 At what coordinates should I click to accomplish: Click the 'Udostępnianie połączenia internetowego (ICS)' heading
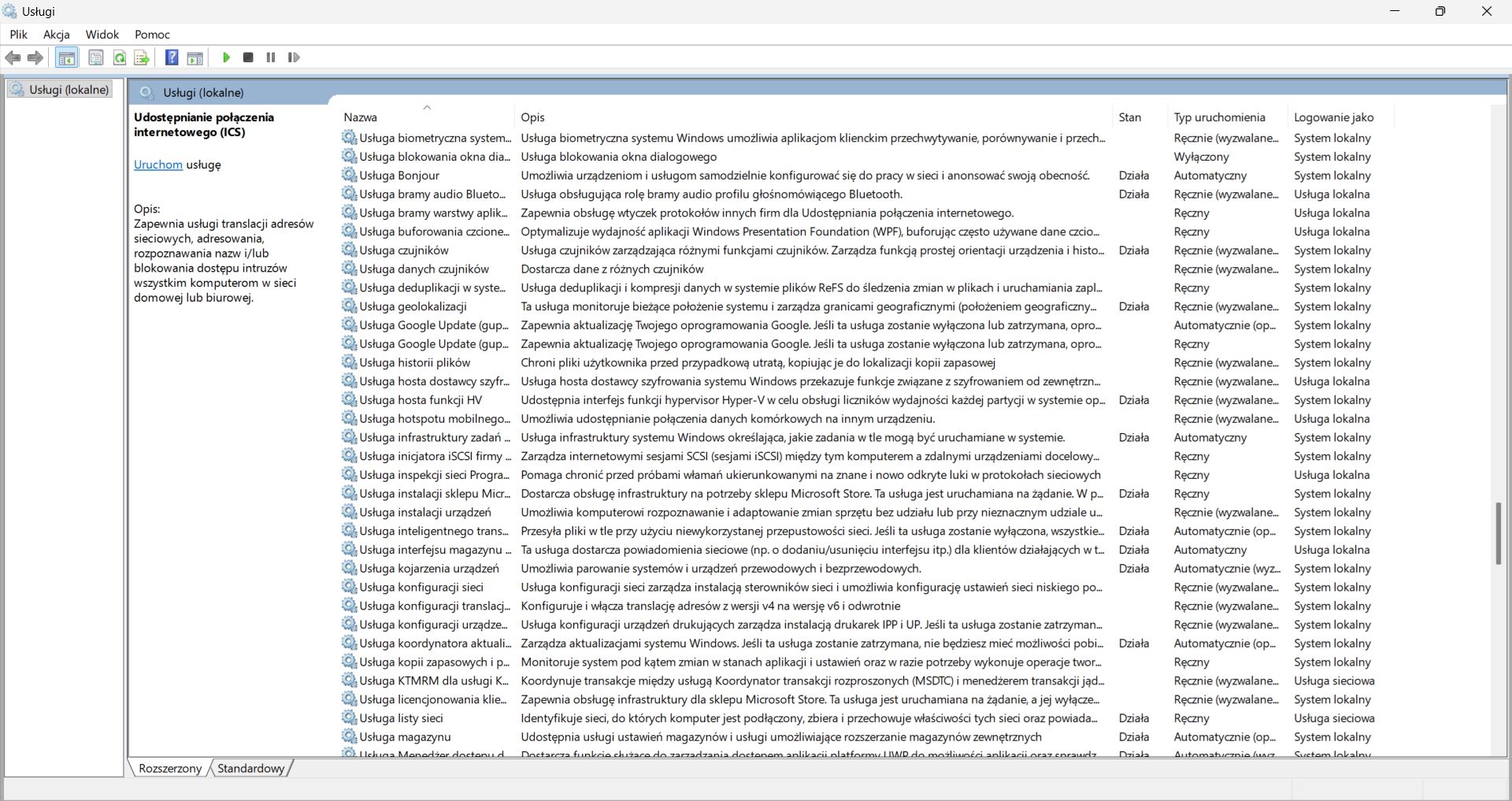pos(204,124)
